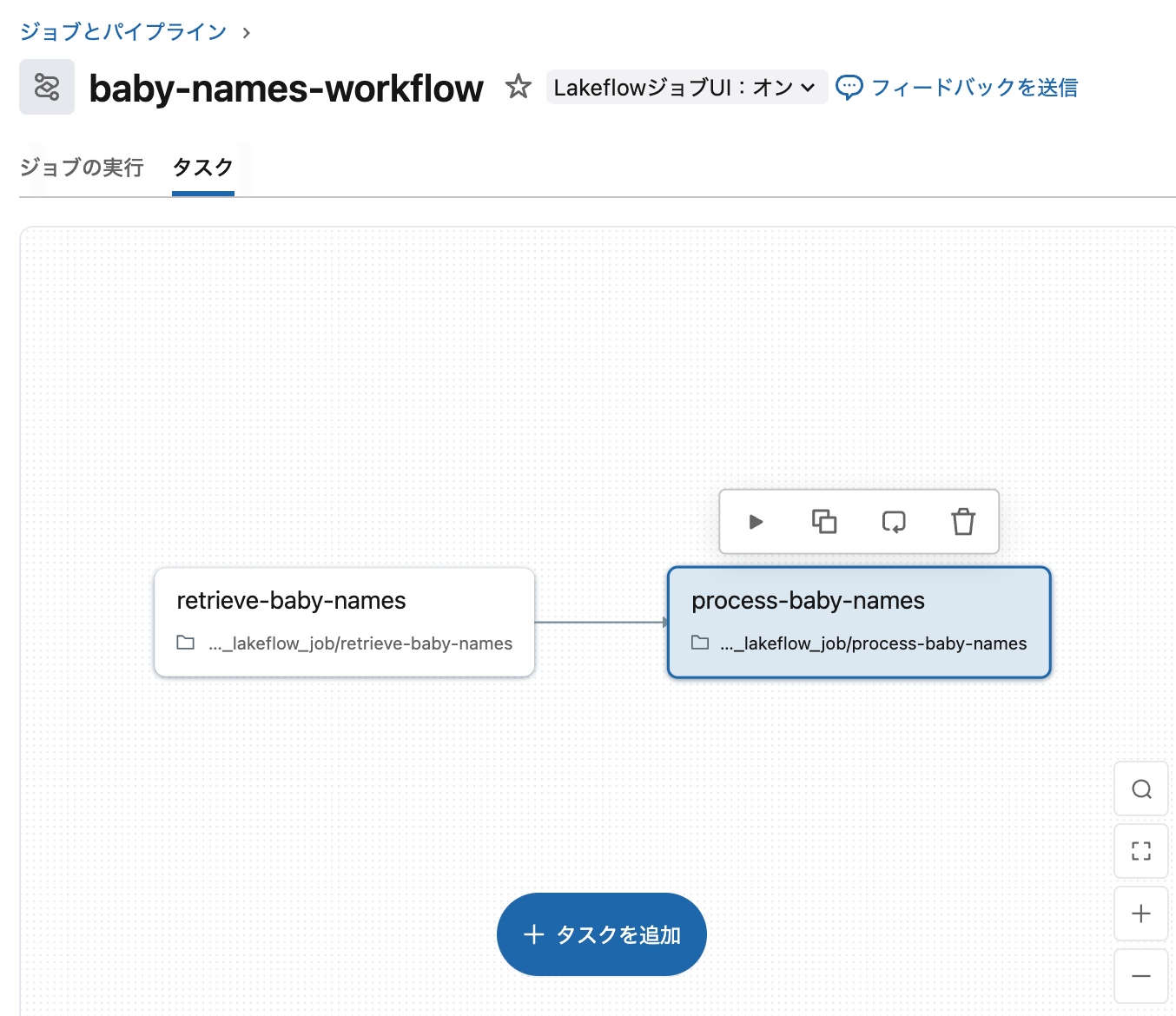Open the フィードバックを送信 link
The image size is (1176, 1016).
point(974,87)
